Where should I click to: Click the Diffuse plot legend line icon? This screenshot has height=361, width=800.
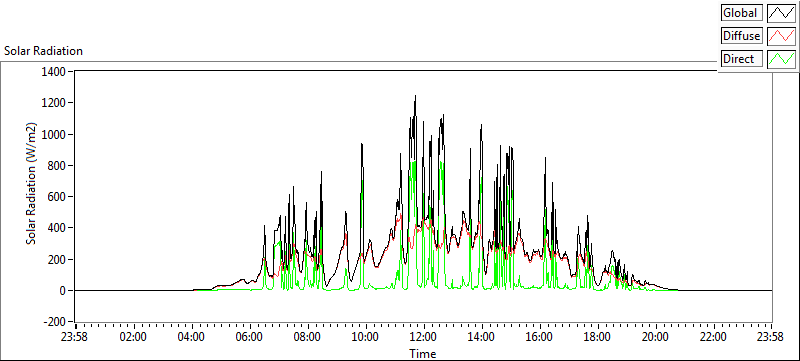click(x=781, y=36)
